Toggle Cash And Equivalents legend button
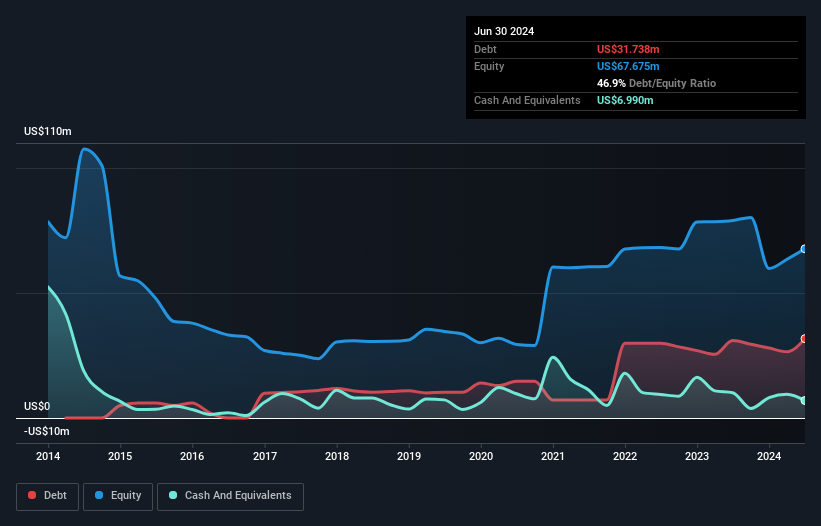 (x=230, y=496)
